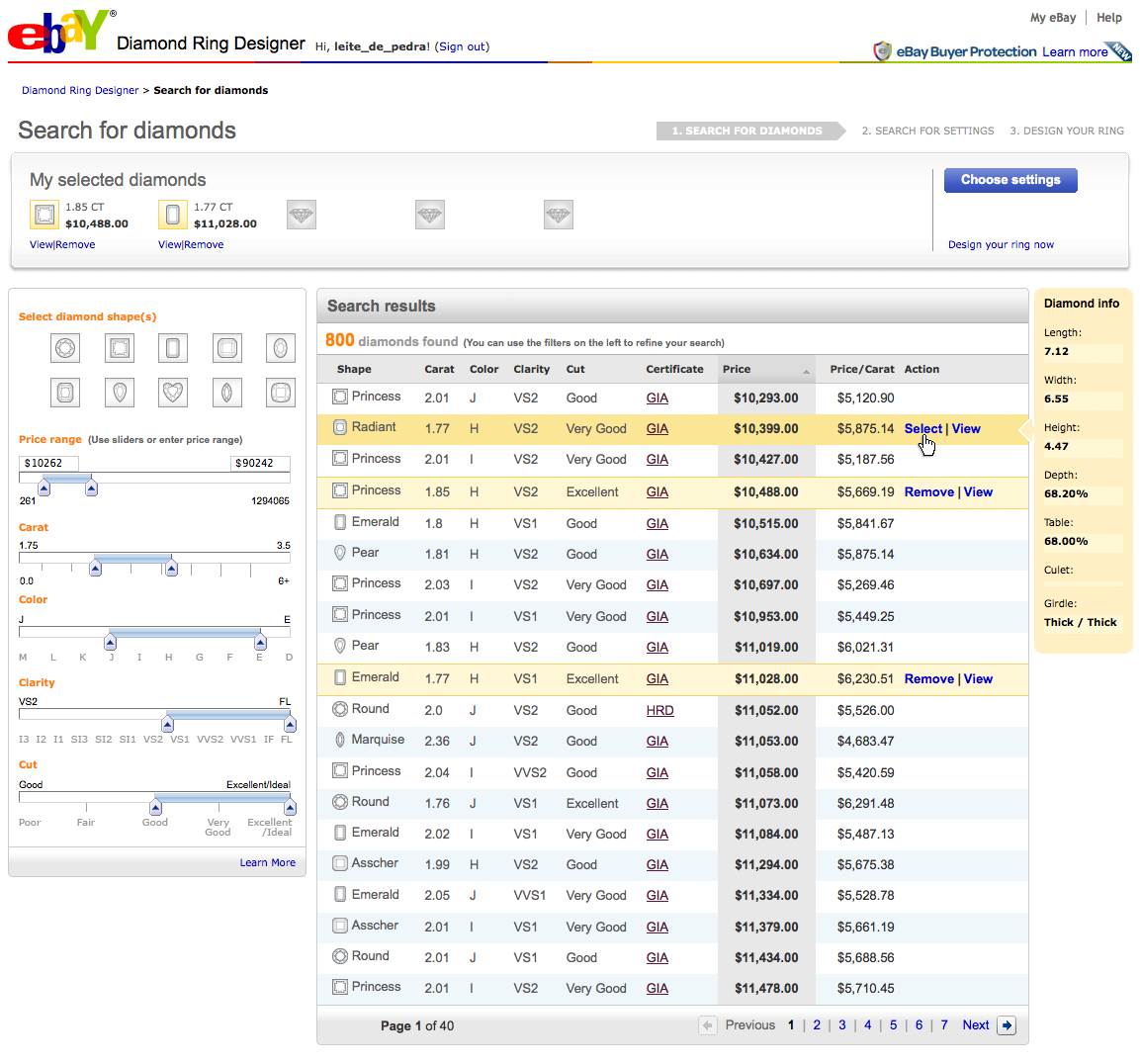Select the Cushion diamond shape filter icon
The height and width of the screenshot is (1064, 1140).
(281, 393)
